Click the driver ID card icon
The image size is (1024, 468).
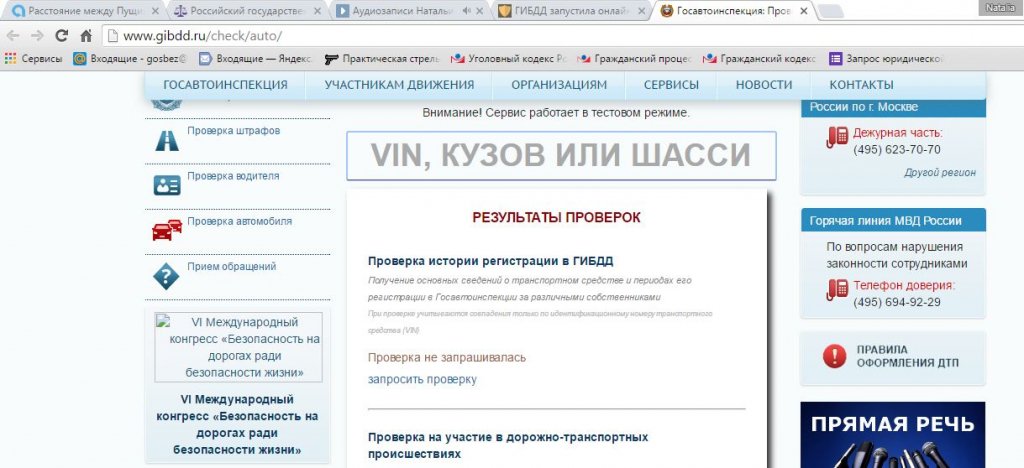(166, 185)
